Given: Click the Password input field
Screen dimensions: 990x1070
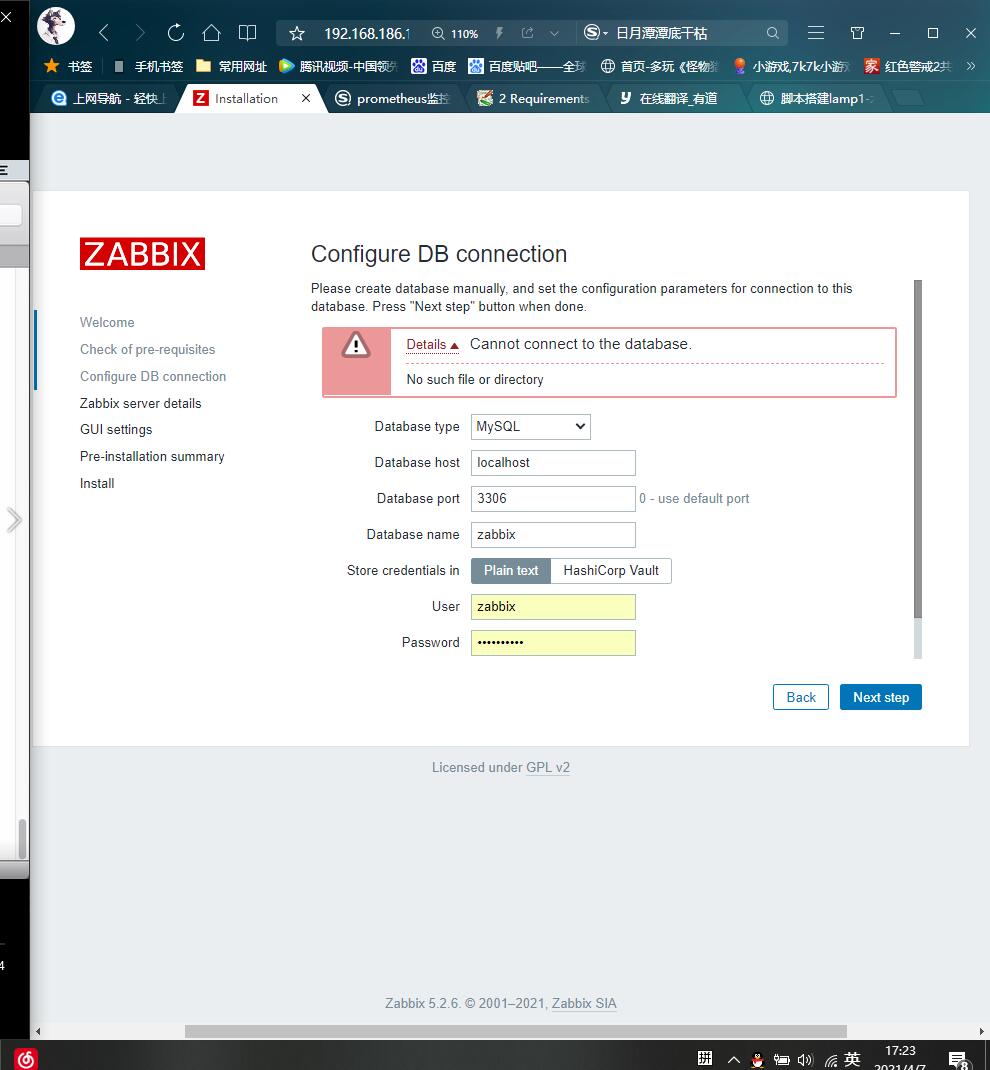Looking at the screenshot, I should click(x=553, y=643).
